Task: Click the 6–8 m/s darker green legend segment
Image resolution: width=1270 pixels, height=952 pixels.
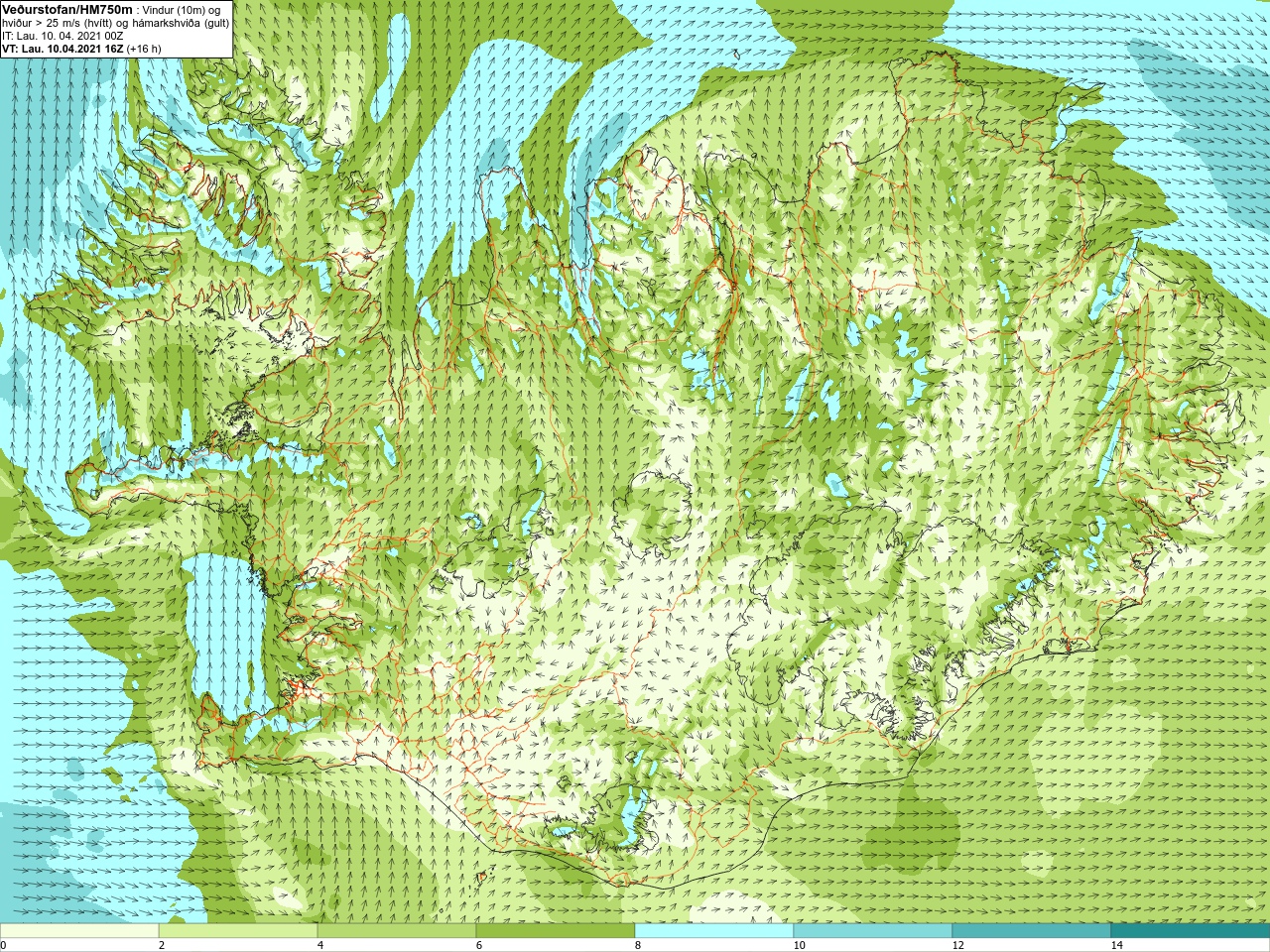Action: coord(556,931)
